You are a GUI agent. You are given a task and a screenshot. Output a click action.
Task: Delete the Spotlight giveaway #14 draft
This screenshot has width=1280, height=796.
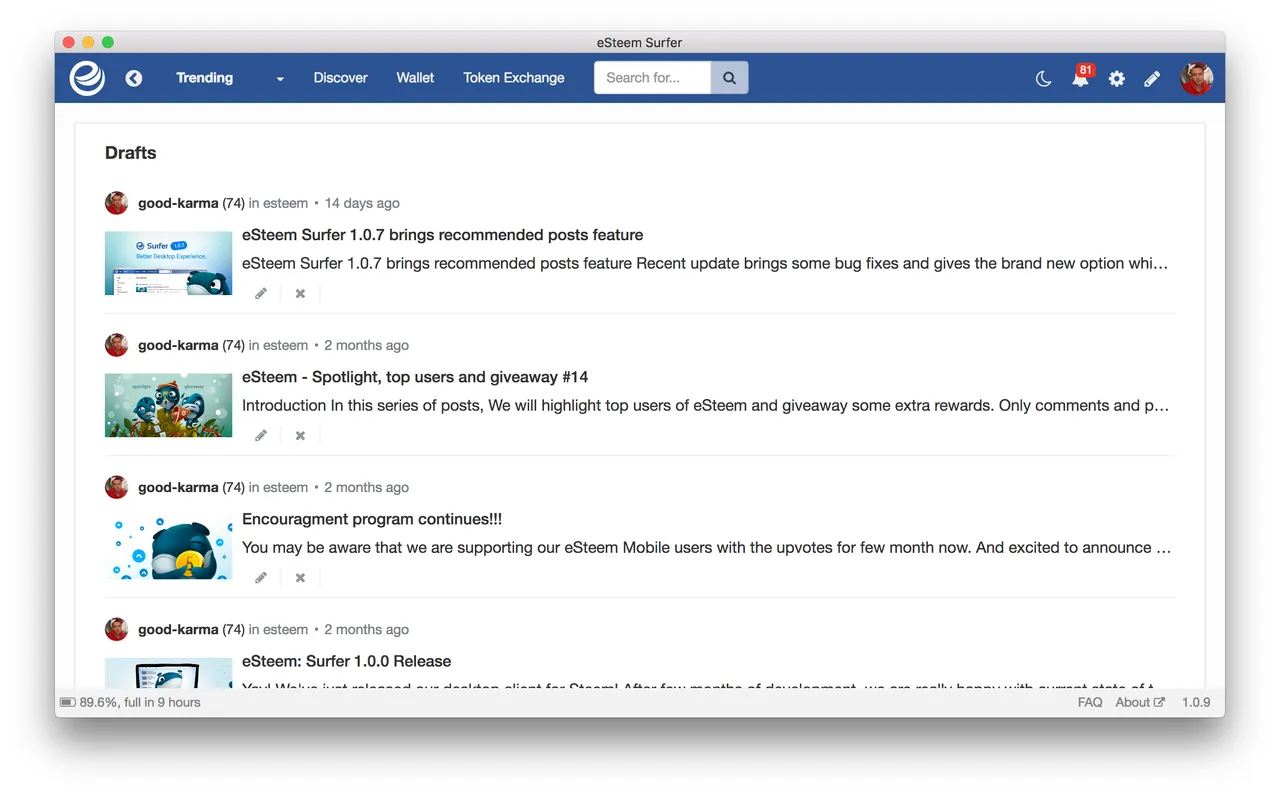[300, 436]
